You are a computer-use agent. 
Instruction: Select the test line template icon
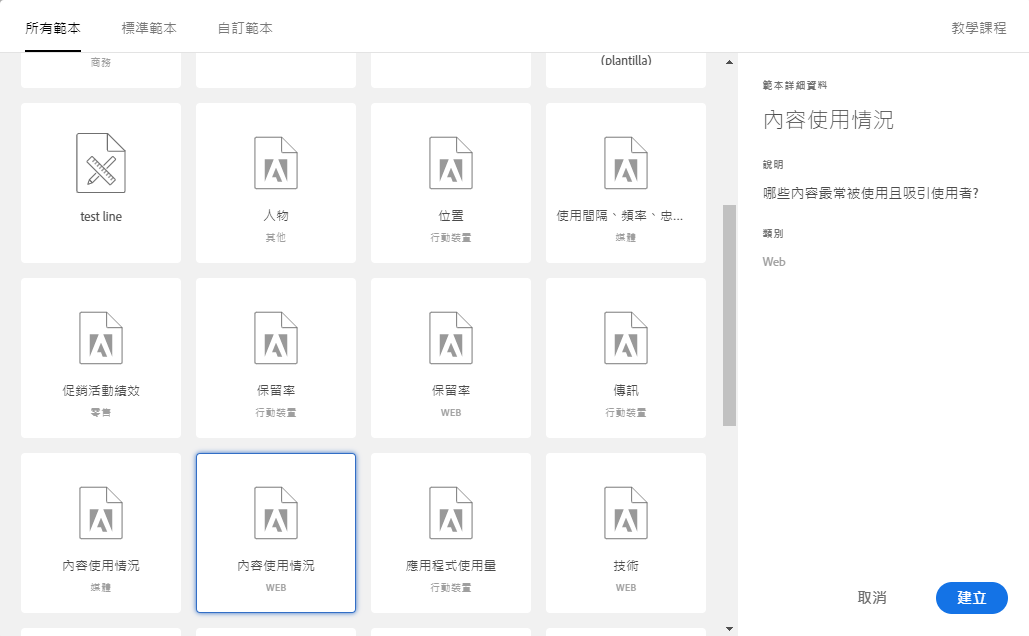tap(101, 163)
